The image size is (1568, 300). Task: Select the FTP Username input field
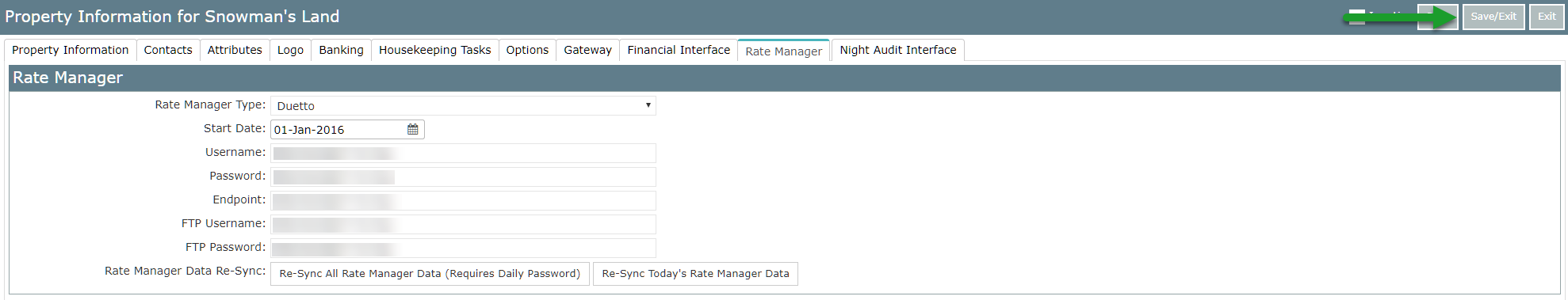(463, 224)
